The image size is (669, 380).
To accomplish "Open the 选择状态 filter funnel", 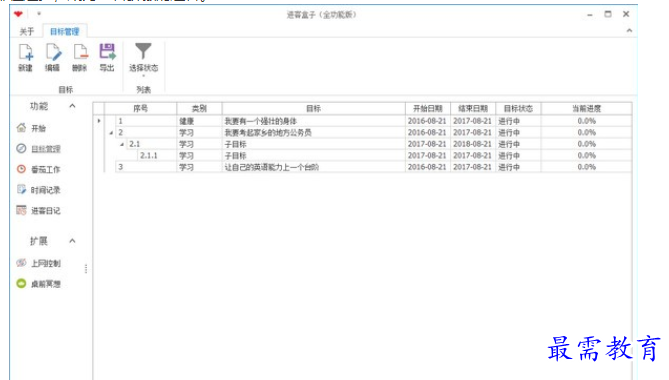I will 143,51.
